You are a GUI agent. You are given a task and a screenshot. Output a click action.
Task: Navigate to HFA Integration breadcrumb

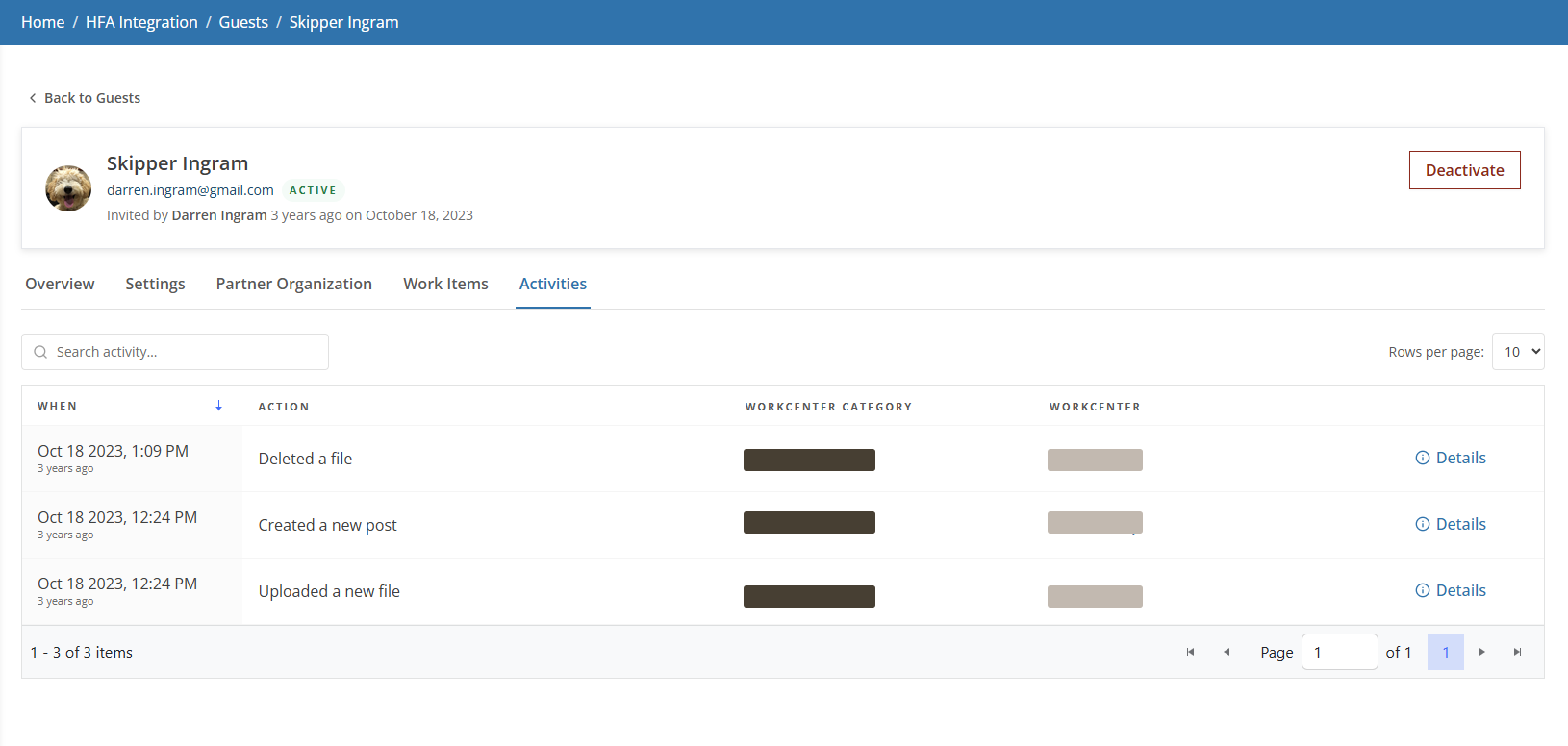click(141, 22)
